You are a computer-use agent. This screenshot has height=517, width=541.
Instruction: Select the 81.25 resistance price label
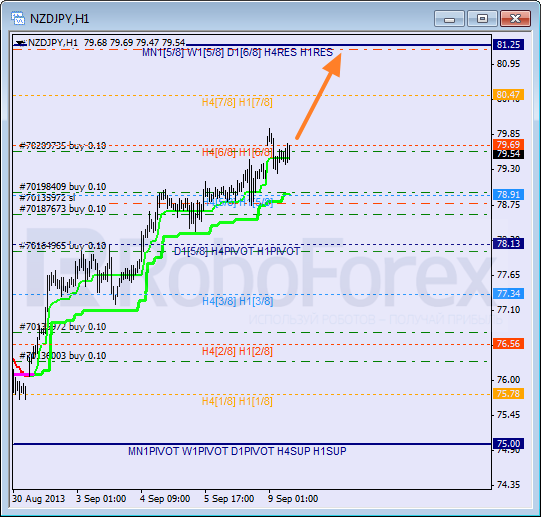click(x=509, y=45)
